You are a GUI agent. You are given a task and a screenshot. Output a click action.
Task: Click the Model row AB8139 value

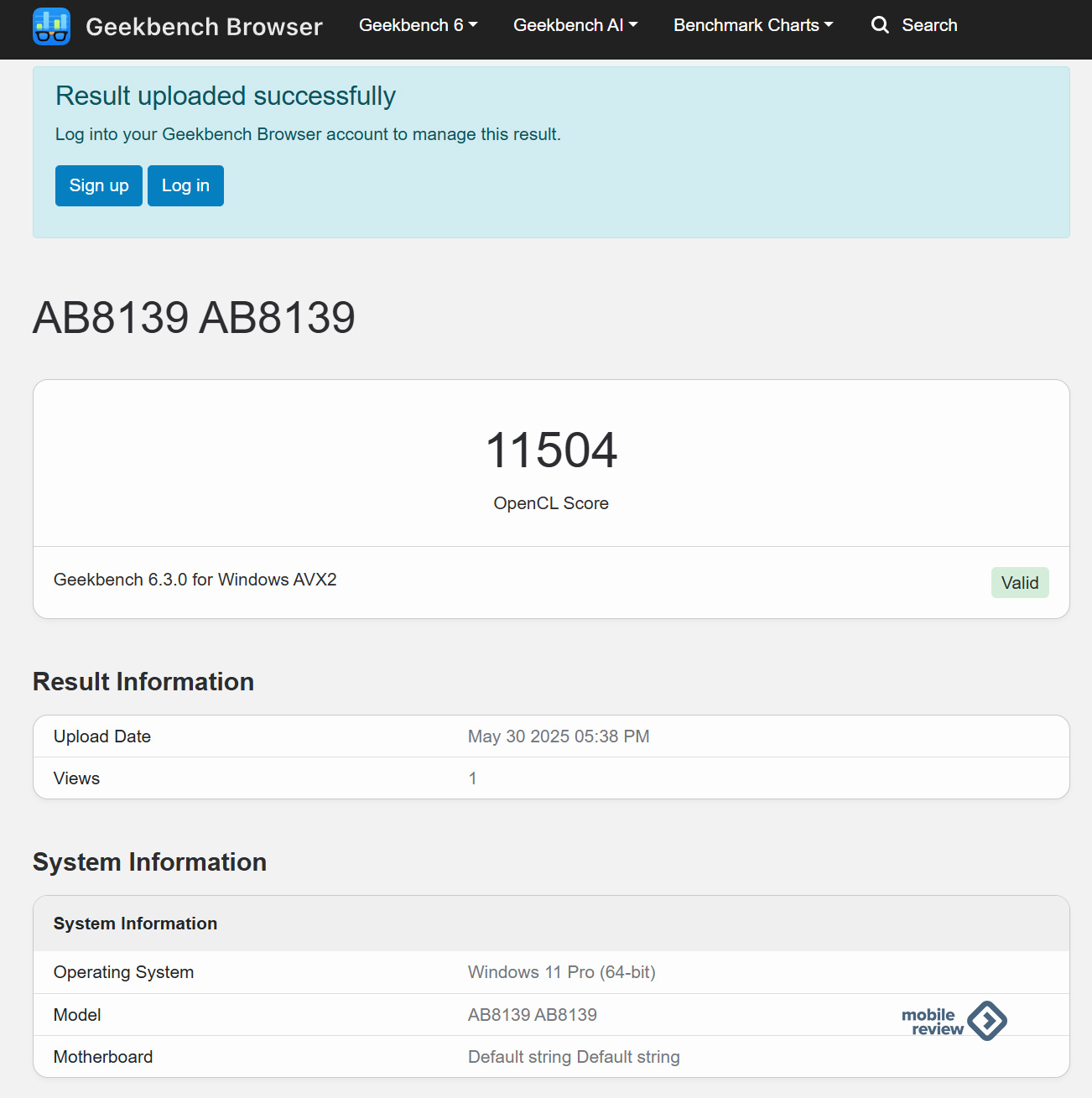533,1015
